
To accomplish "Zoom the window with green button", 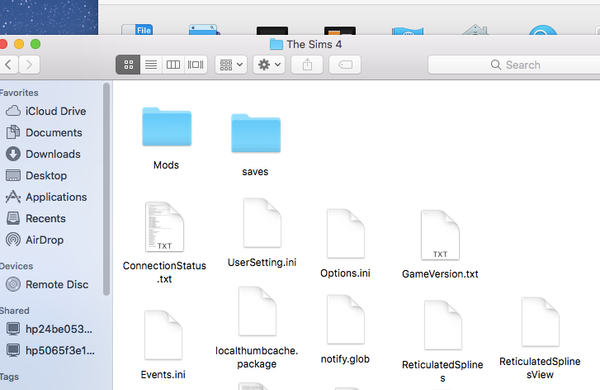I will click(36, 44).
